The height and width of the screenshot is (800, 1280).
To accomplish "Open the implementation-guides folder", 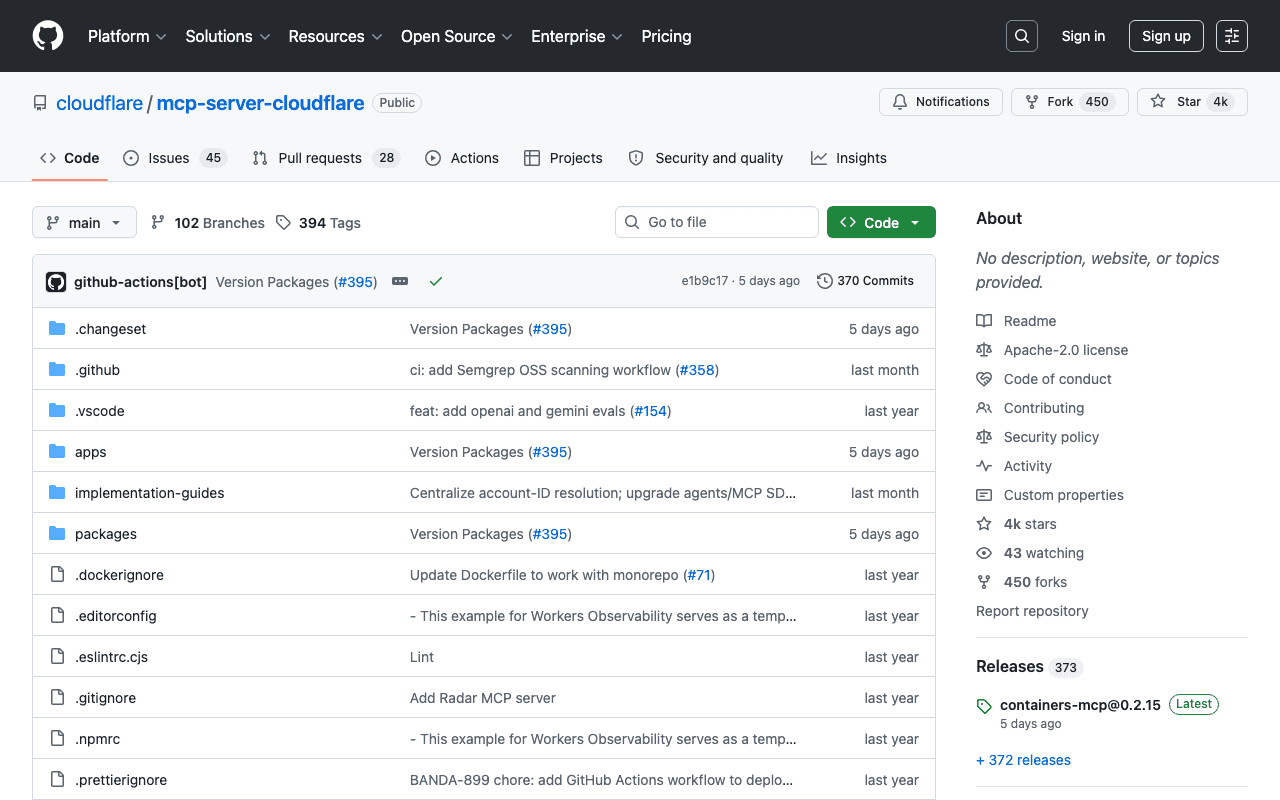I will tap(150, 493).
